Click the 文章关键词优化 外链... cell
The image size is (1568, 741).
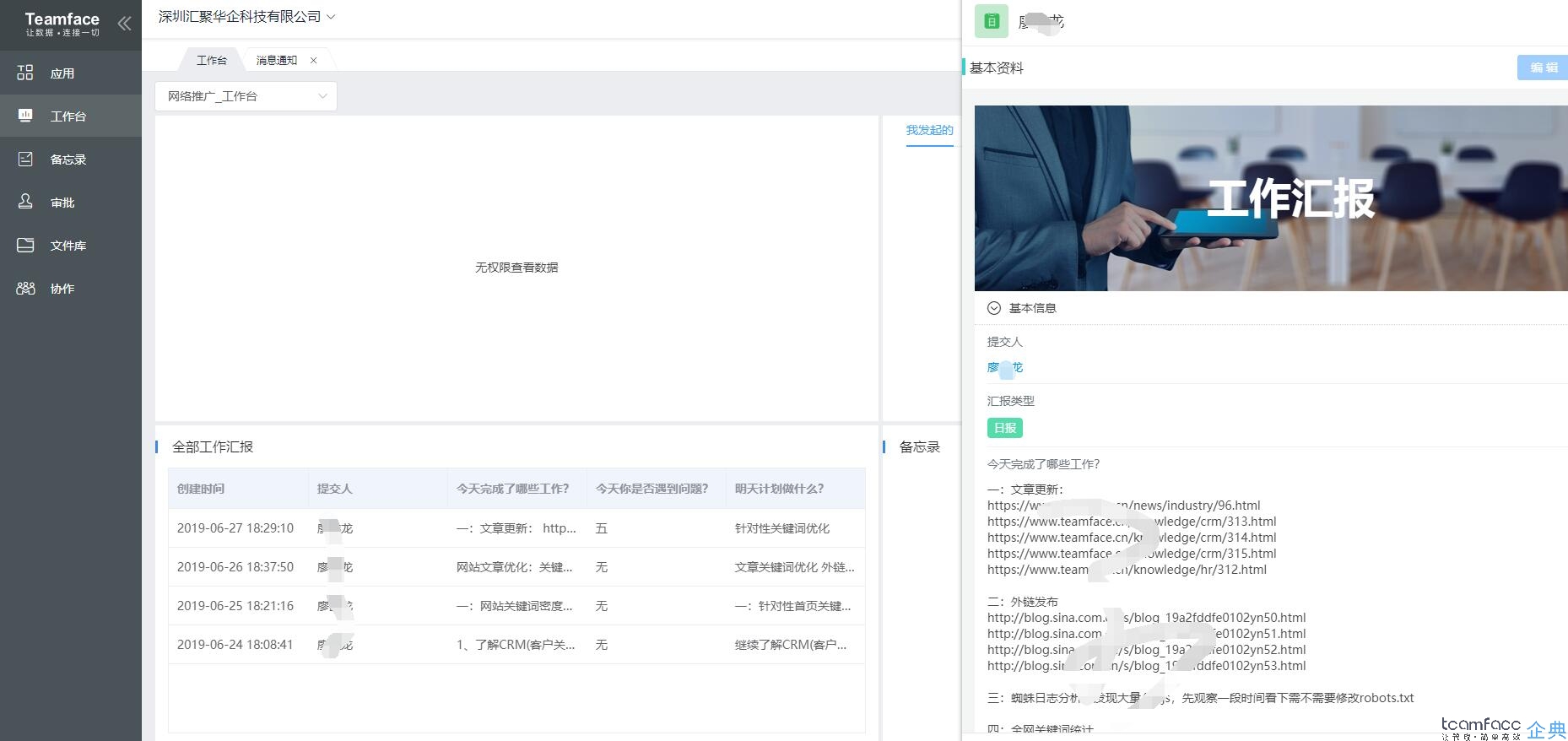794,567
